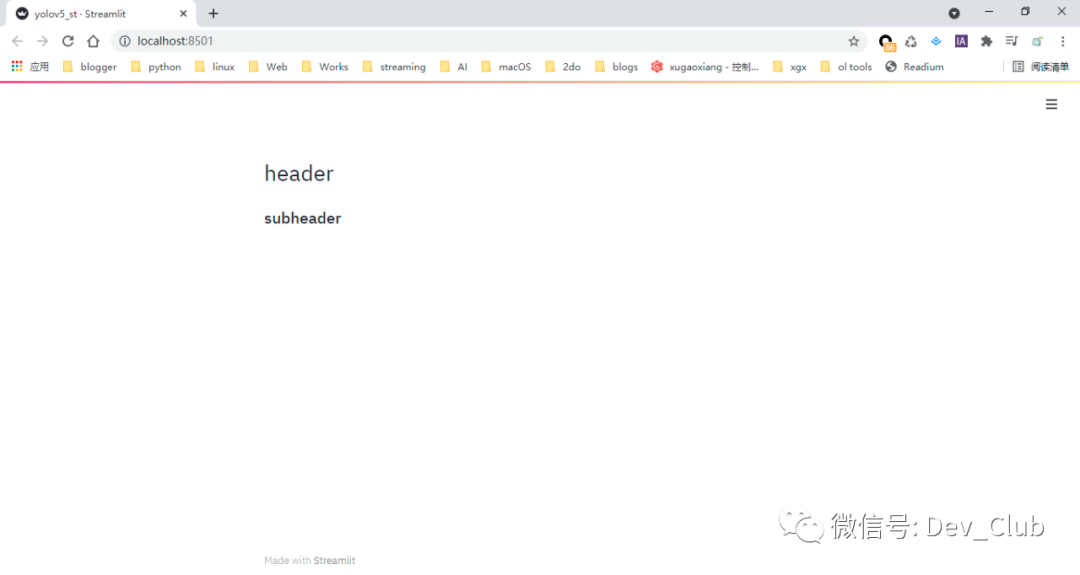Open the blogs bookmarks folder

pyautogui.click(x=616, y=67)
